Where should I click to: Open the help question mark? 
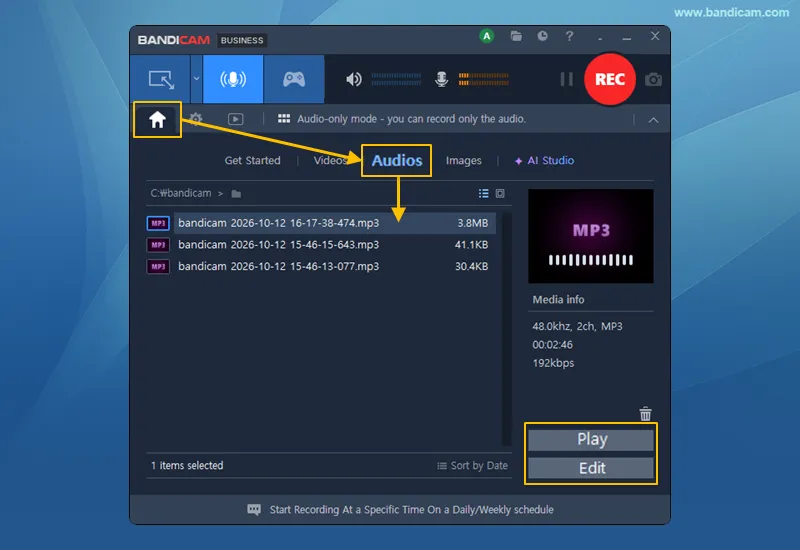pyautogui.click(x=569, y=36)
